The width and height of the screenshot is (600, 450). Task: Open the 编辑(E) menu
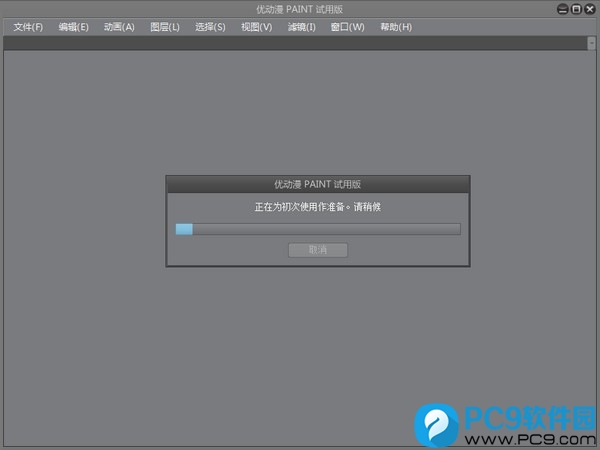pos(73,27)
